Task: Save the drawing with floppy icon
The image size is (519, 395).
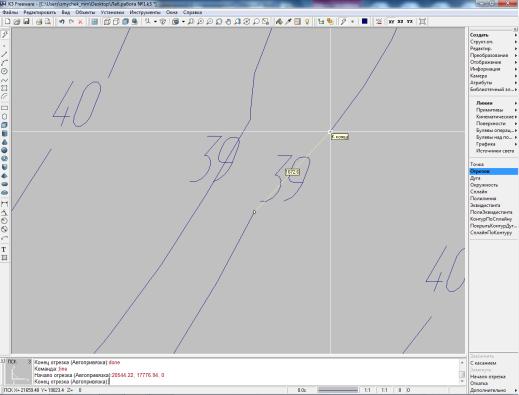Action: coord(26,22)
